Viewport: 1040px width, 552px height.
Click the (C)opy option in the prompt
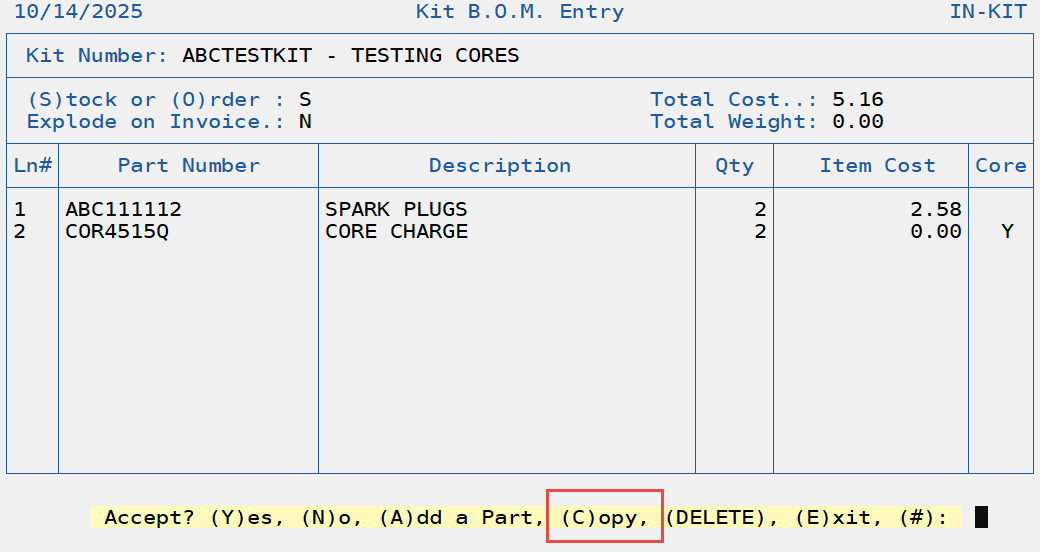[x=605, y=517]
